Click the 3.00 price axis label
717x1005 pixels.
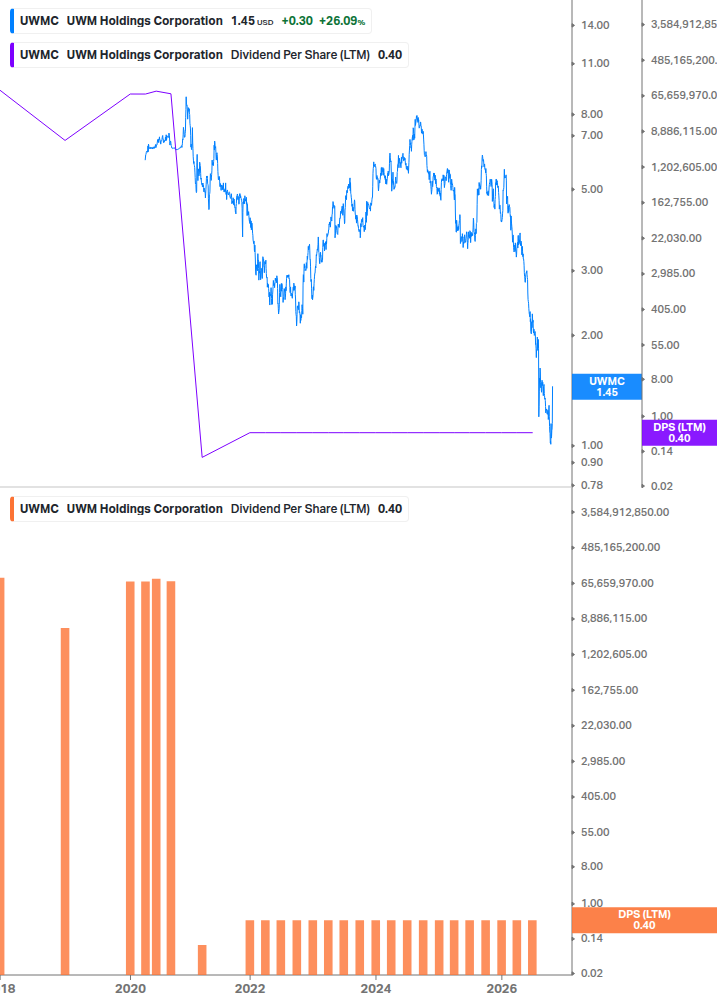point(592,270)
